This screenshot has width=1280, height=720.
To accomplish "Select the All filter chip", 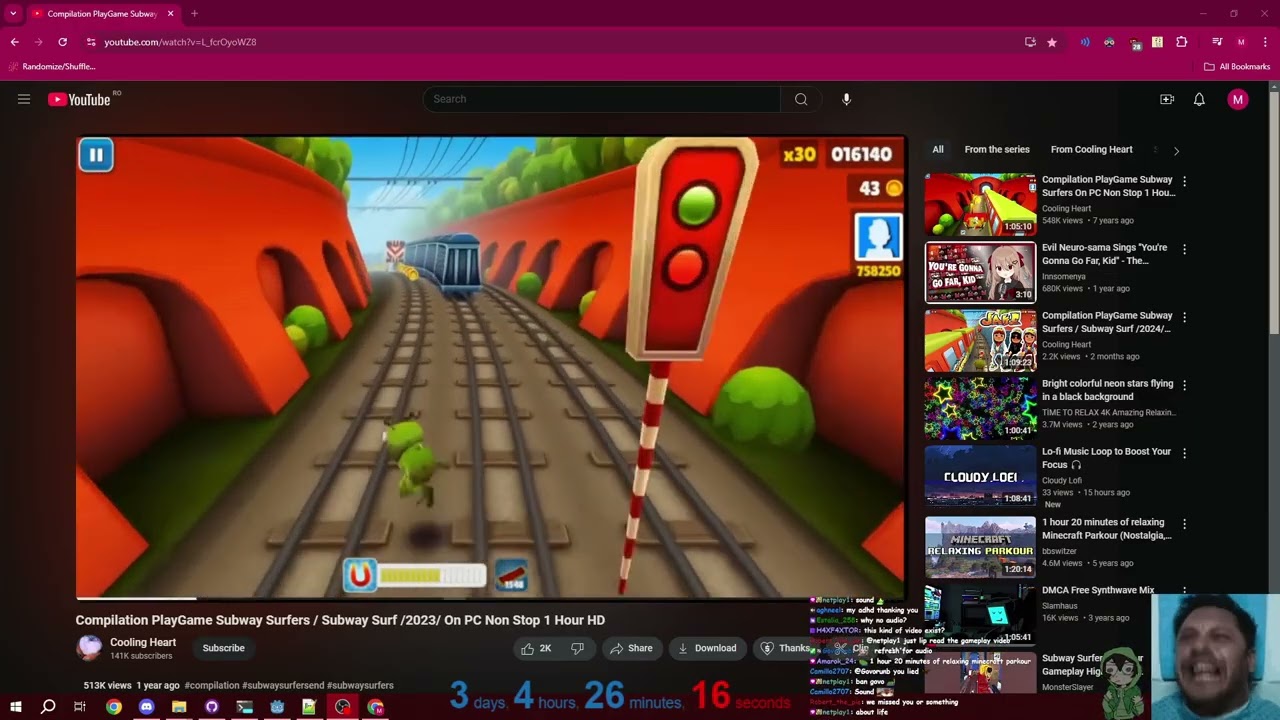I will pyautogui.click(x=938, y=150).
